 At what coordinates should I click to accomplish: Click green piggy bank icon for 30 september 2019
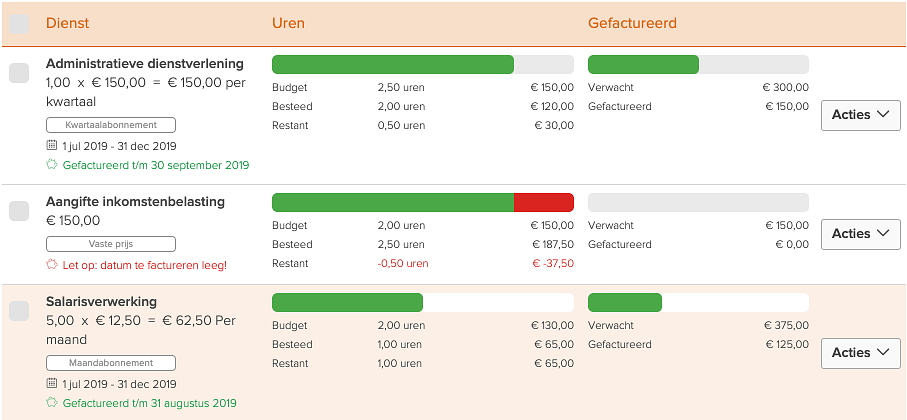point(52,165)
